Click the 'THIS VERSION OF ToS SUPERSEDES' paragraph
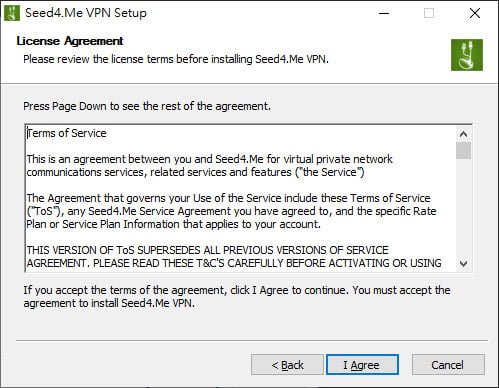The image size is (499, 388). tap(234, 257)
